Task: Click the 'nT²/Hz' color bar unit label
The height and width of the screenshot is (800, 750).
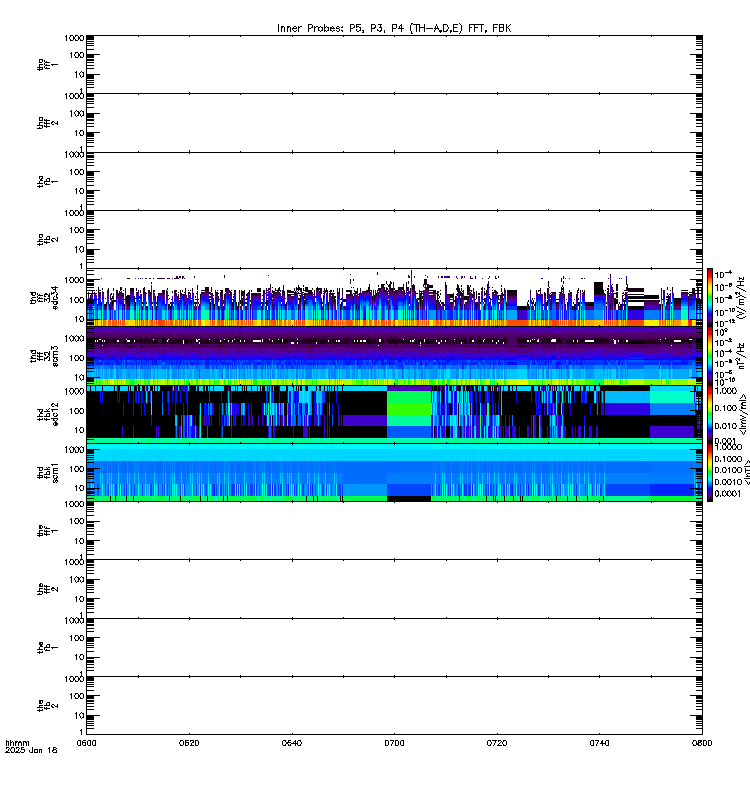Action: tap(741, 356)
